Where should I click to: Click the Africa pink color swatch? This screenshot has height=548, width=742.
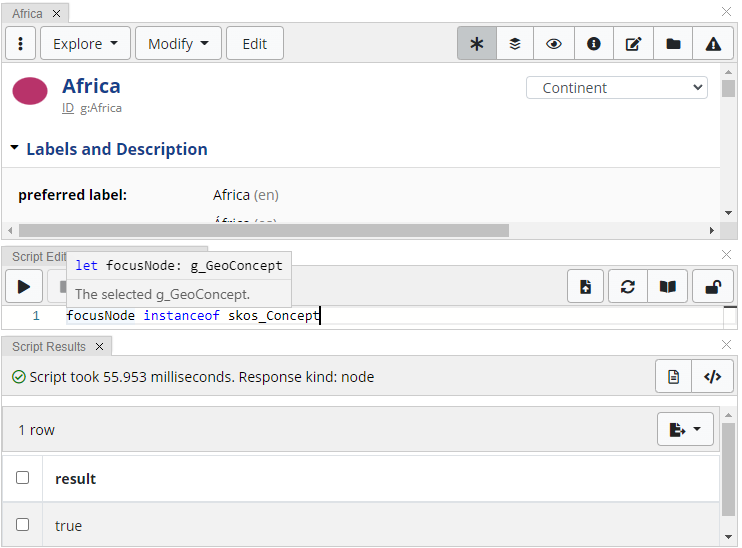coord(30,91)
